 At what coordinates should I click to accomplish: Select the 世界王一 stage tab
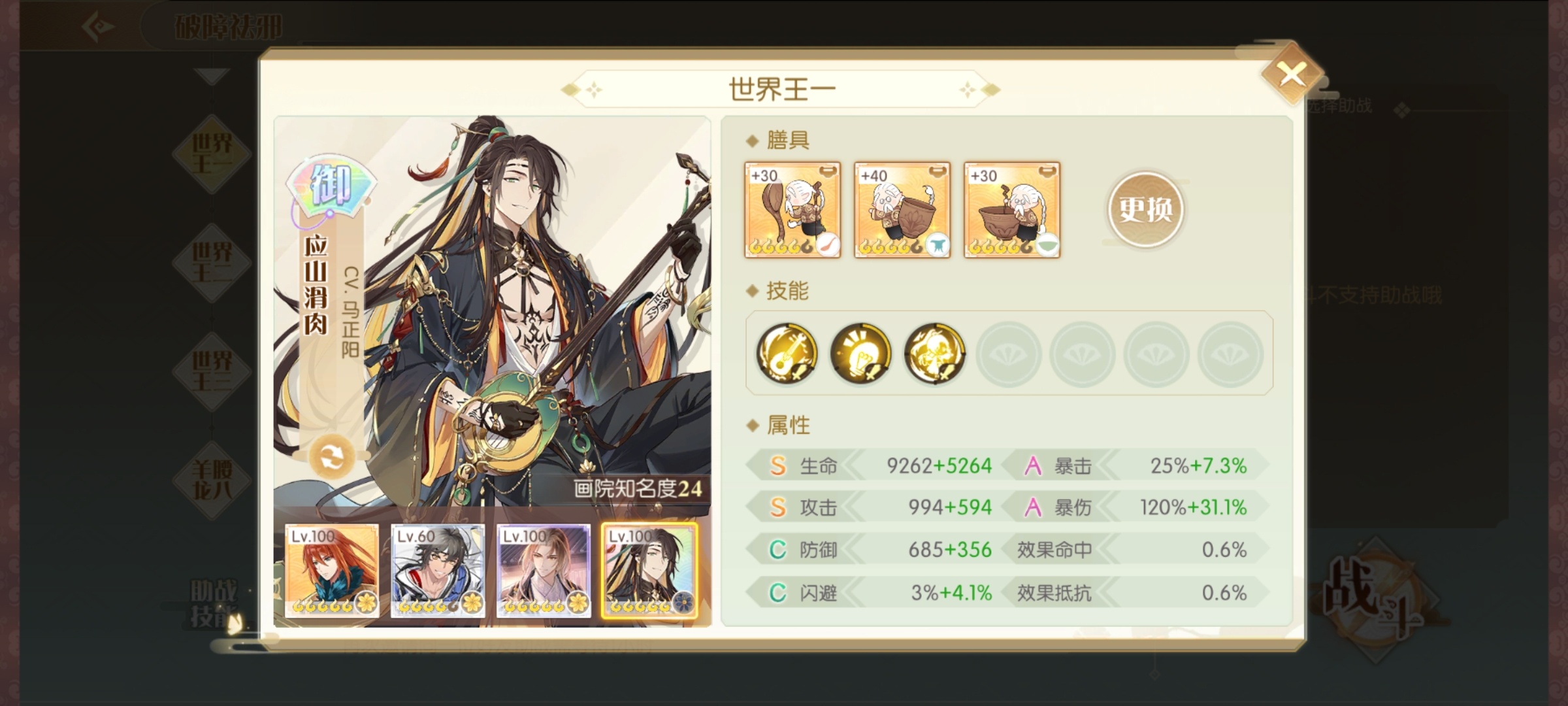[212, 154]
